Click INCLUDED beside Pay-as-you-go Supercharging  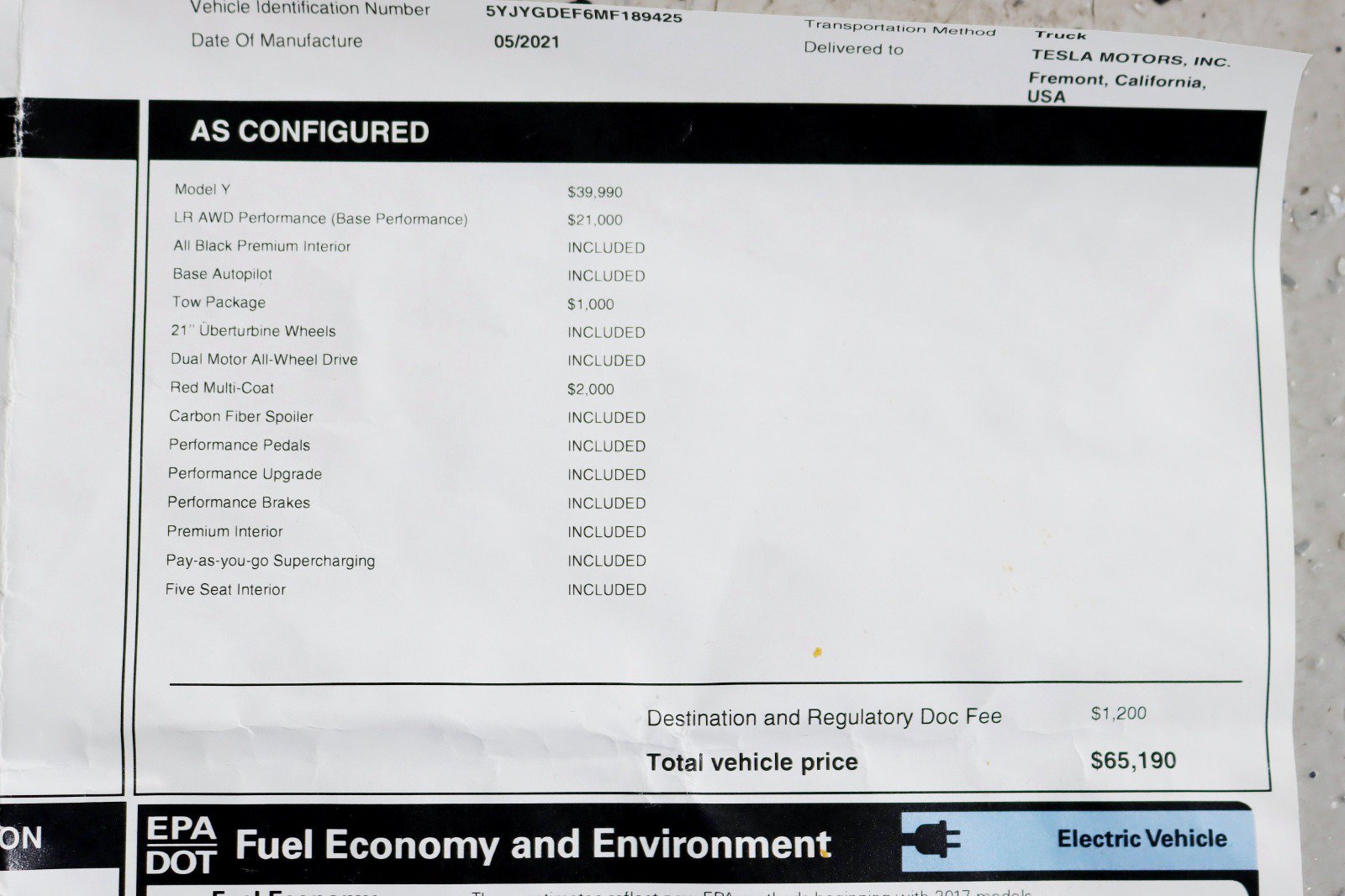coord(606,561)
